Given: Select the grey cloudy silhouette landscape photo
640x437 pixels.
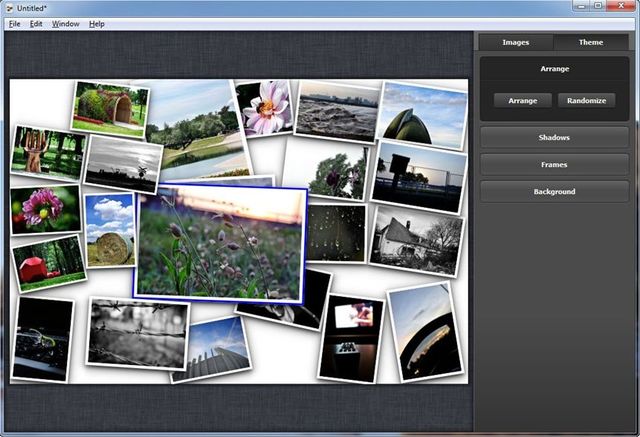Looking at the screenshot, I should tap(123, 164).
